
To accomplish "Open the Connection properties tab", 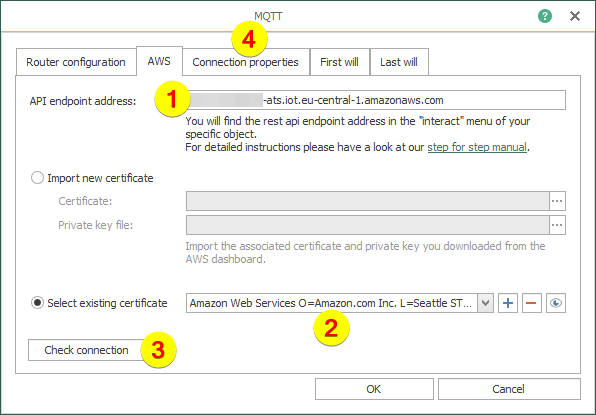I will (x=246, y=62).
